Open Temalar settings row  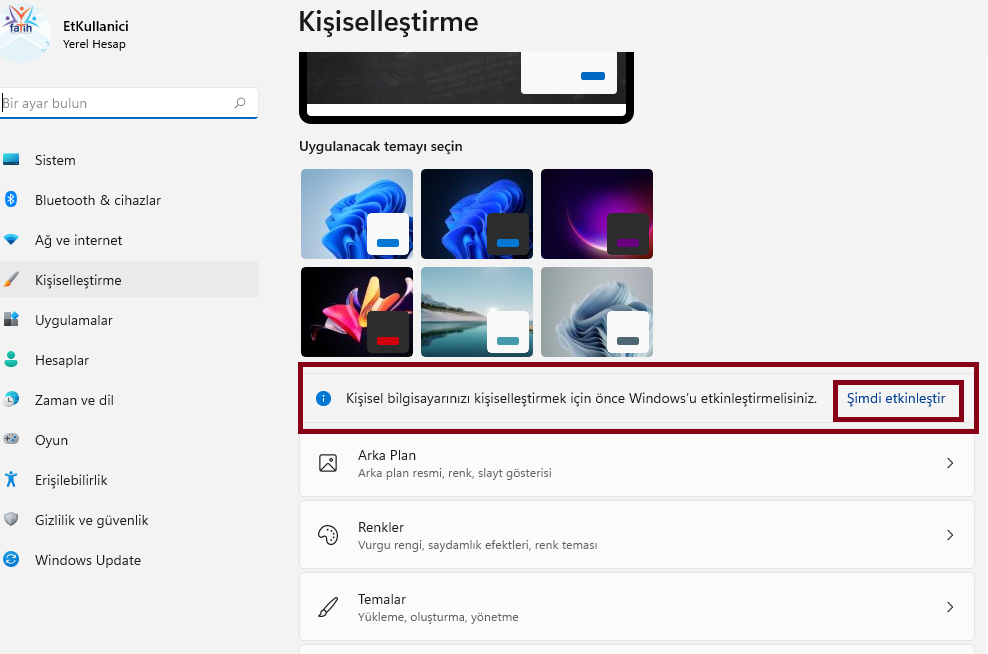tap(637, 607)
